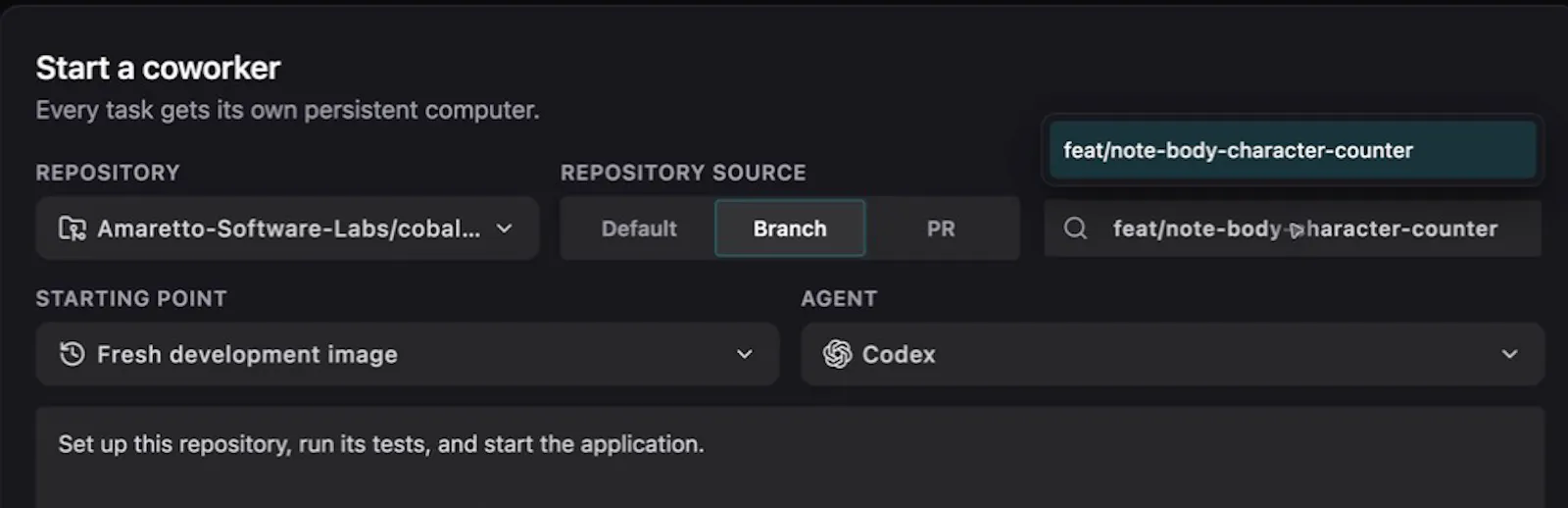Focus the branch search input field

click(1293, 229)
